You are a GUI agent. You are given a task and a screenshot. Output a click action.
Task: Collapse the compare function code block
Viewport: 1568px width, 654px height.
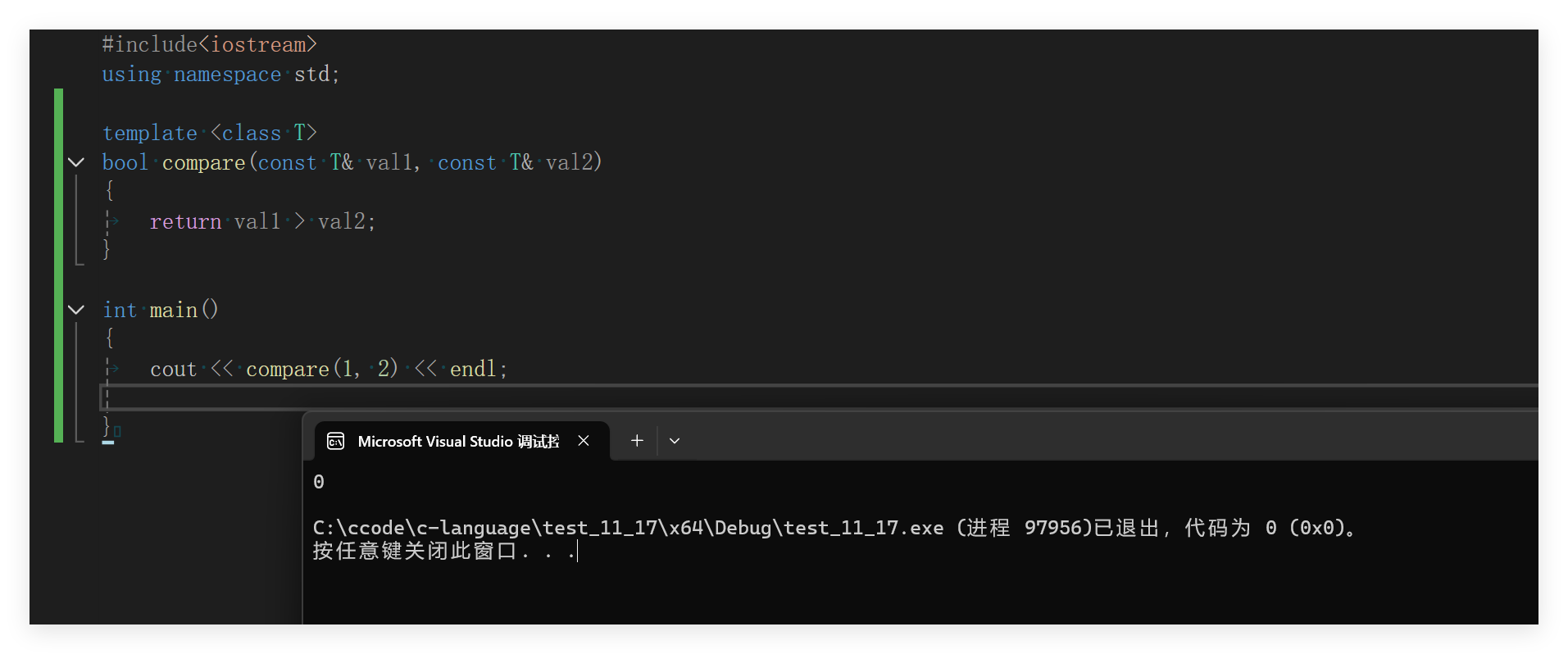click(x=76, y=162)
